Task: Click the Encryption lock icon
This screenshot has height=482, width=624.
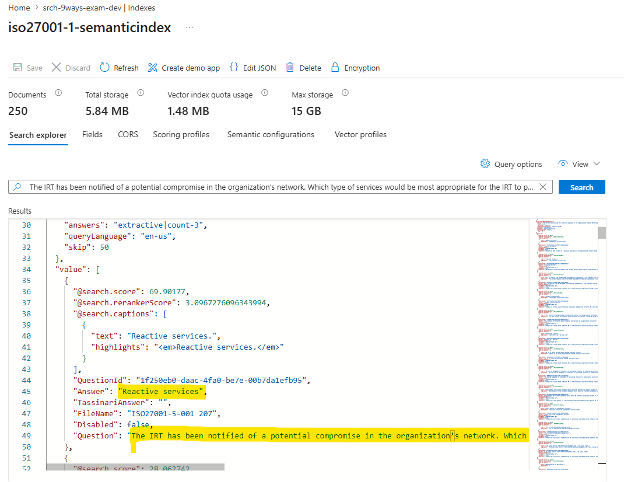Action: (x=335, y=67)
